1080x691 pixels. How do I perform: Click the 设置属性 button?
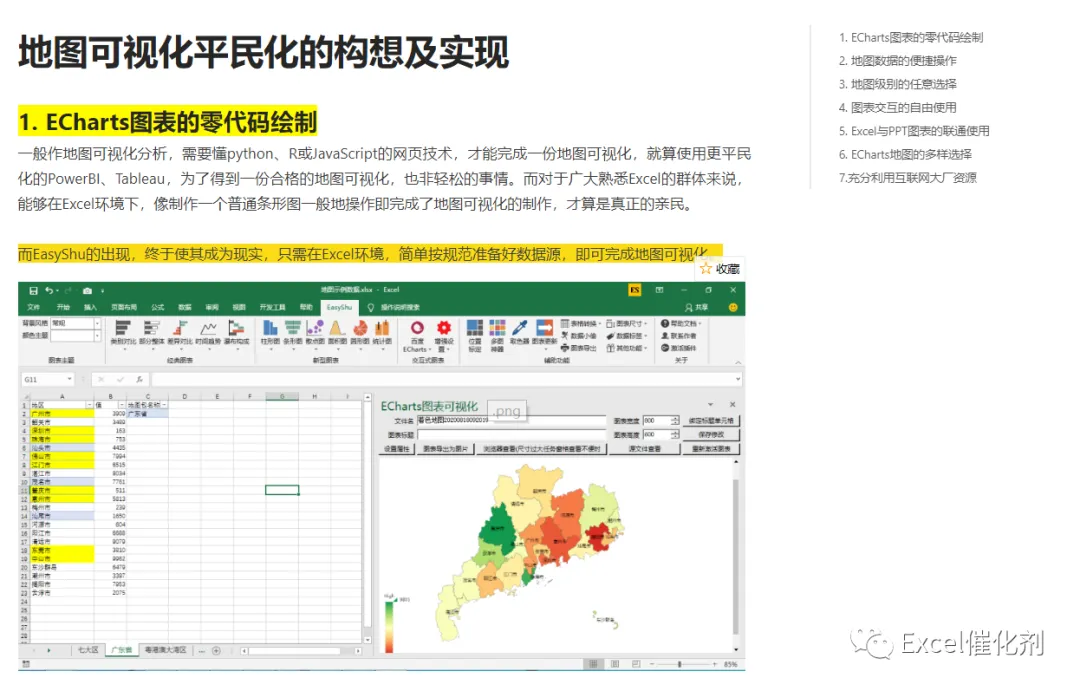[x=397, y=448]
